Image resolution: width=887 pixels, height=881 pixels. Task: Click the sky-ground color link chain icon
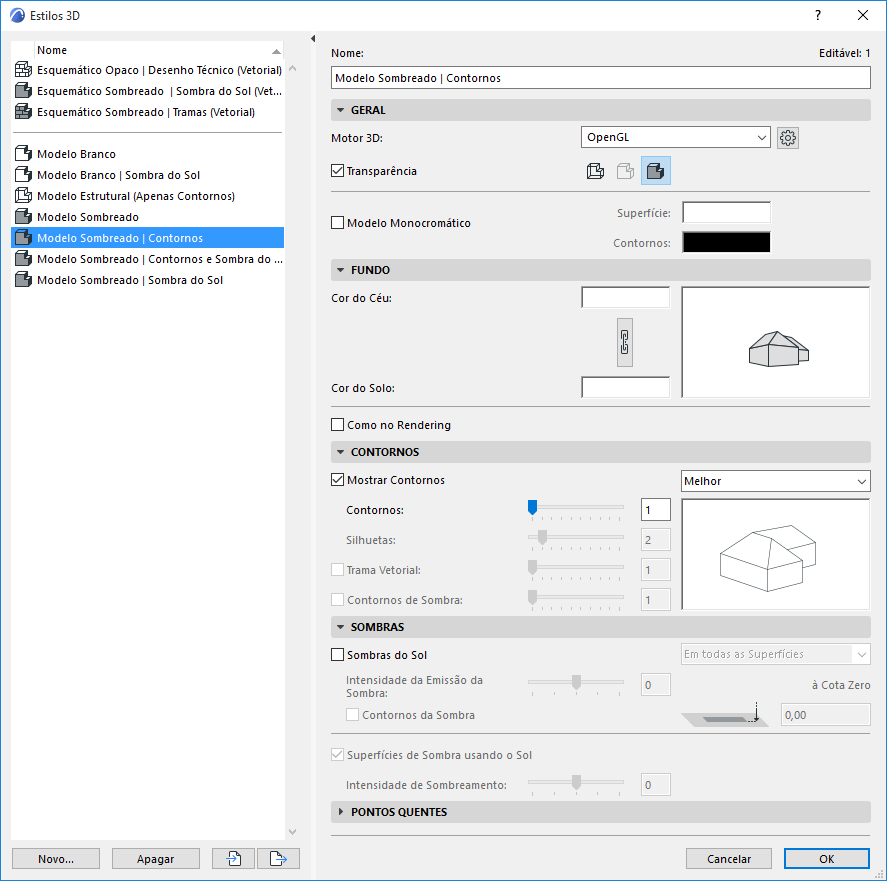[x=625, y=342]
